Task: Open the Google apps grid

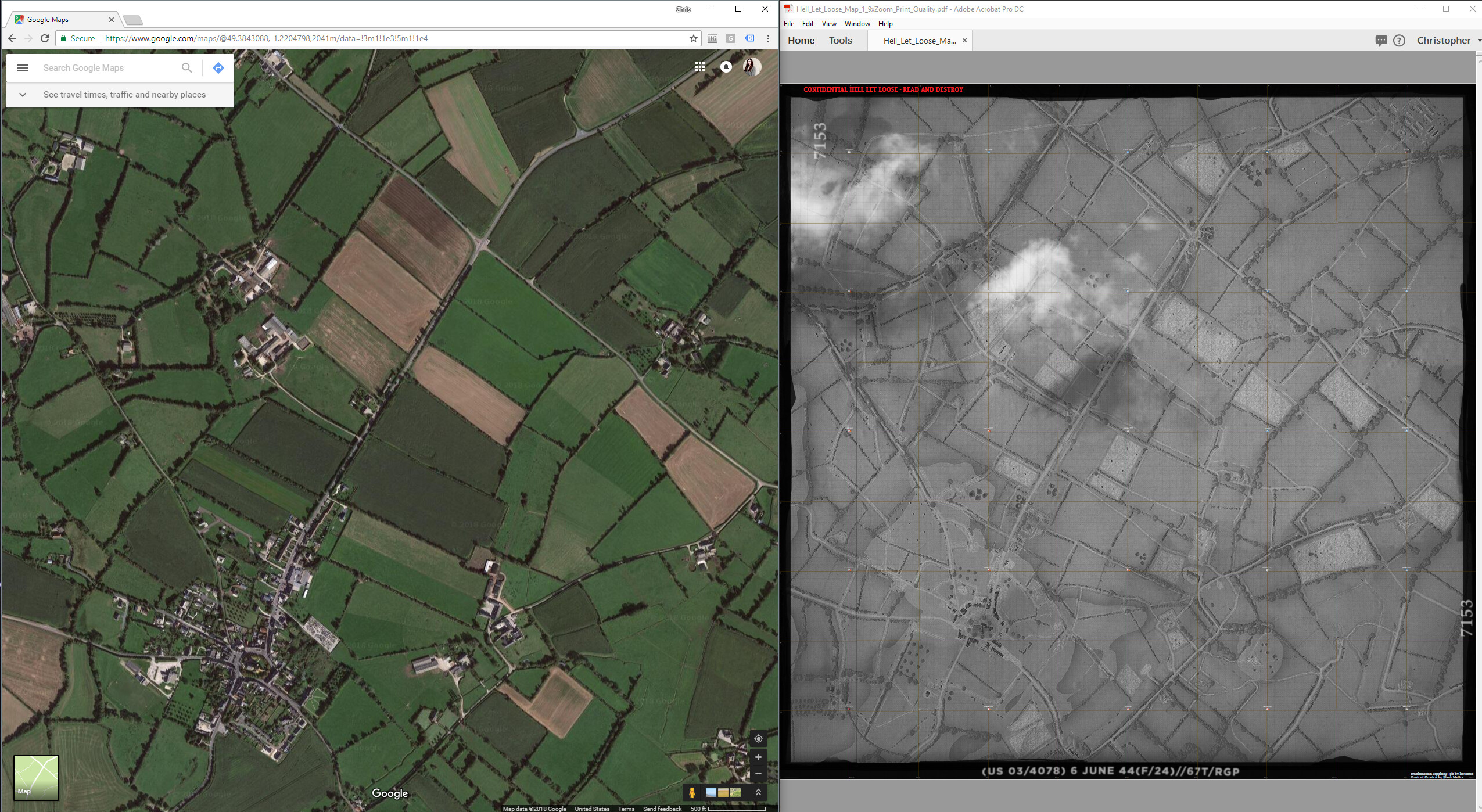Action: (700, 67)
